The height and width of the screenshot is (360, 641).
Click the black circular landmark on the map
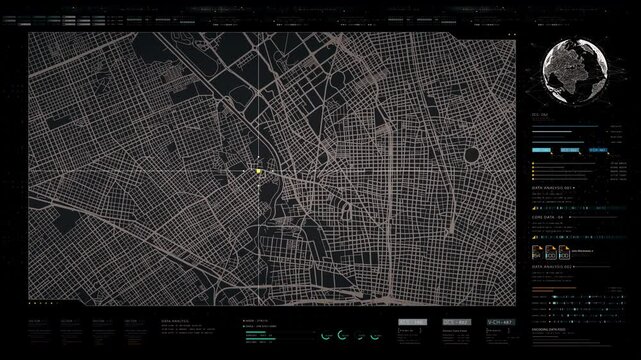point(471,155)
